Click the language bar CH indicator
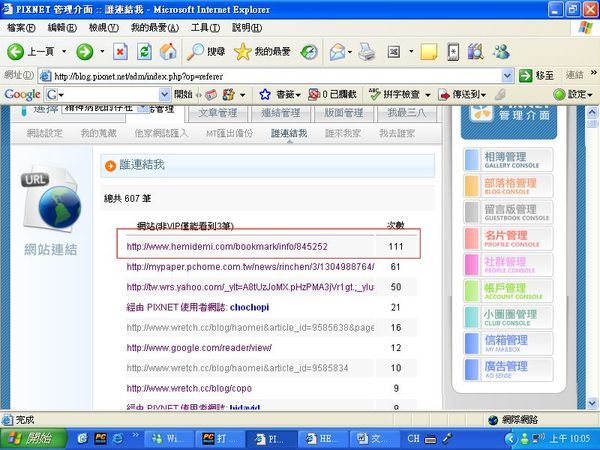The width and height of the screenshot is (600, 450). point(413,439)
